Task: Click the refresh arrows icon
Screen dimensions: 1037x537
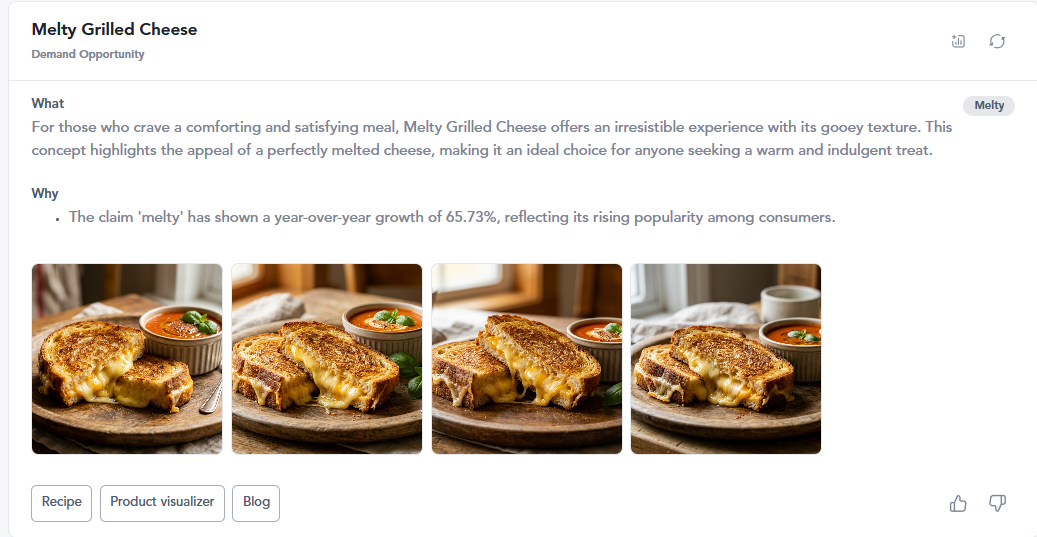Action: (x=997, y=41)
